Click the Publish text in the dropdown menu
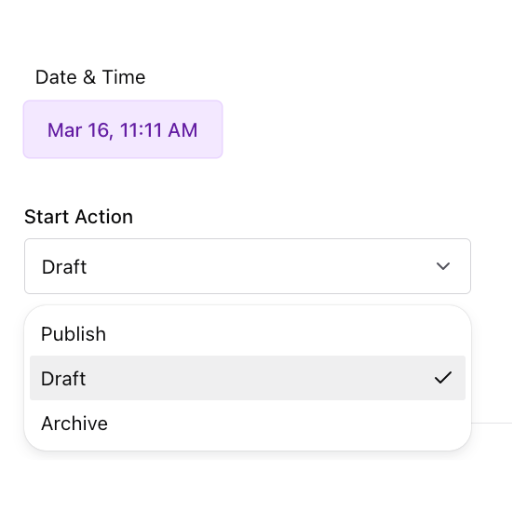512x512 pixels. tap(73, 334)
